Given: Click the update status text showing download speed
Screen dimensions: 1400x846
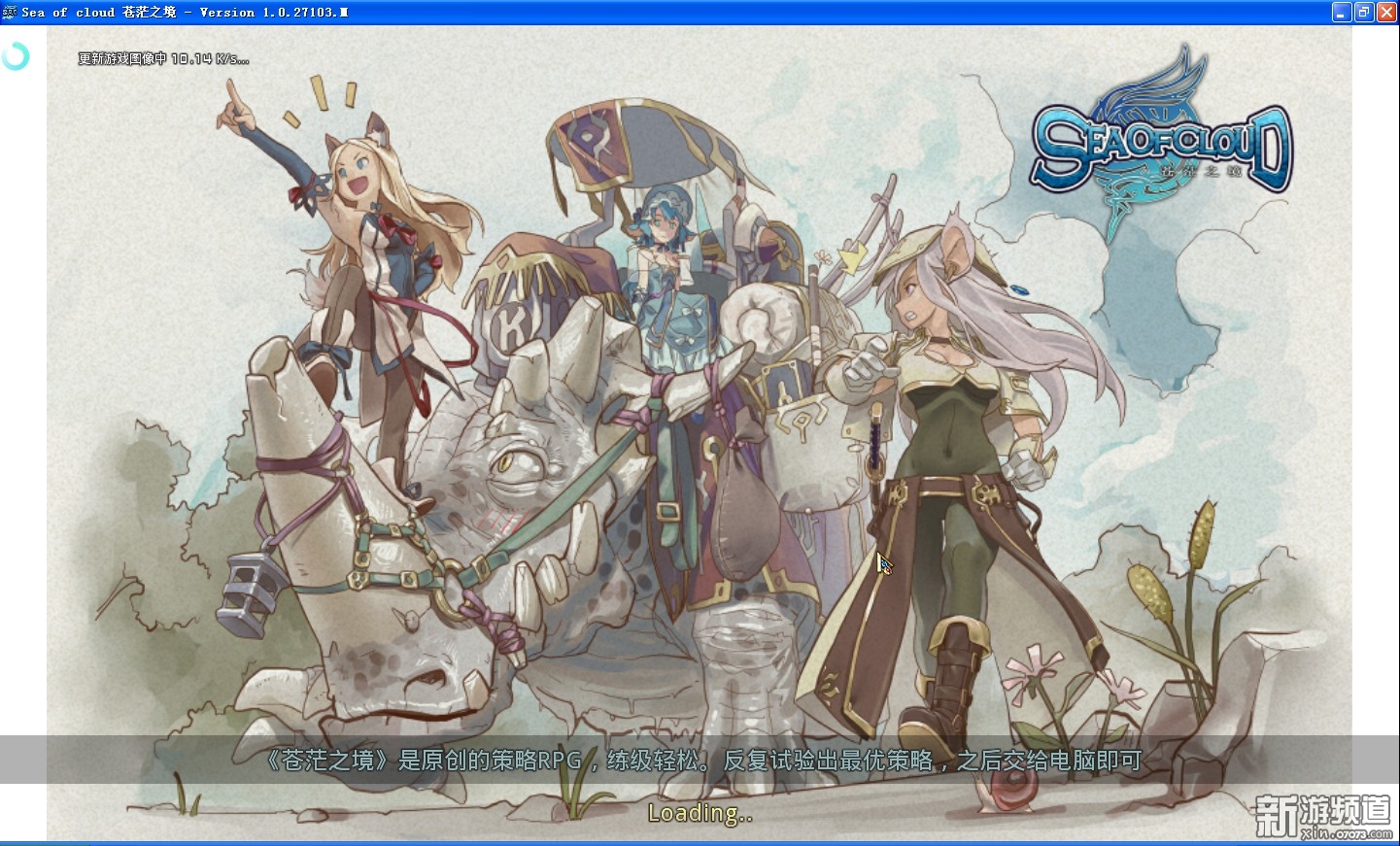Looking at the screenshot, I should point(163,59).
